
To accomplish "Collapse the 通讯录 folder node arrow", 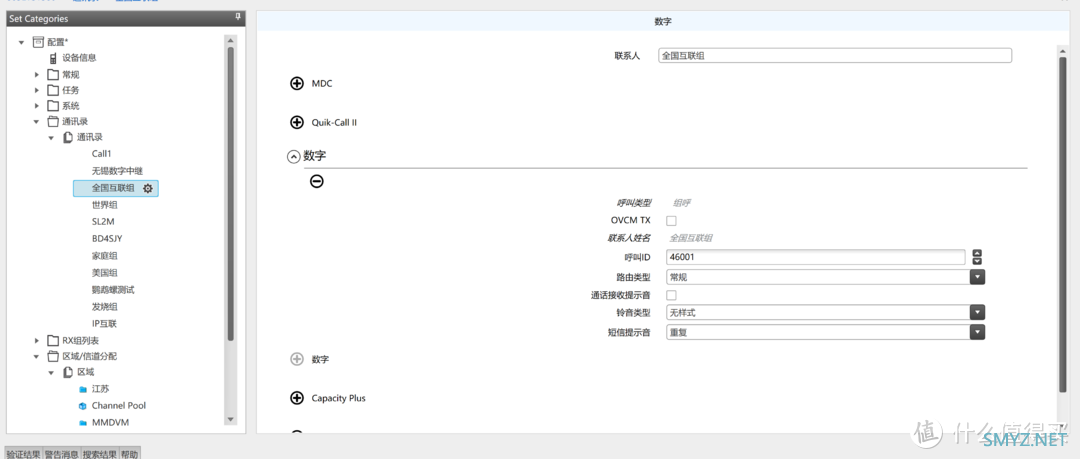I will [x=37, y=122].
